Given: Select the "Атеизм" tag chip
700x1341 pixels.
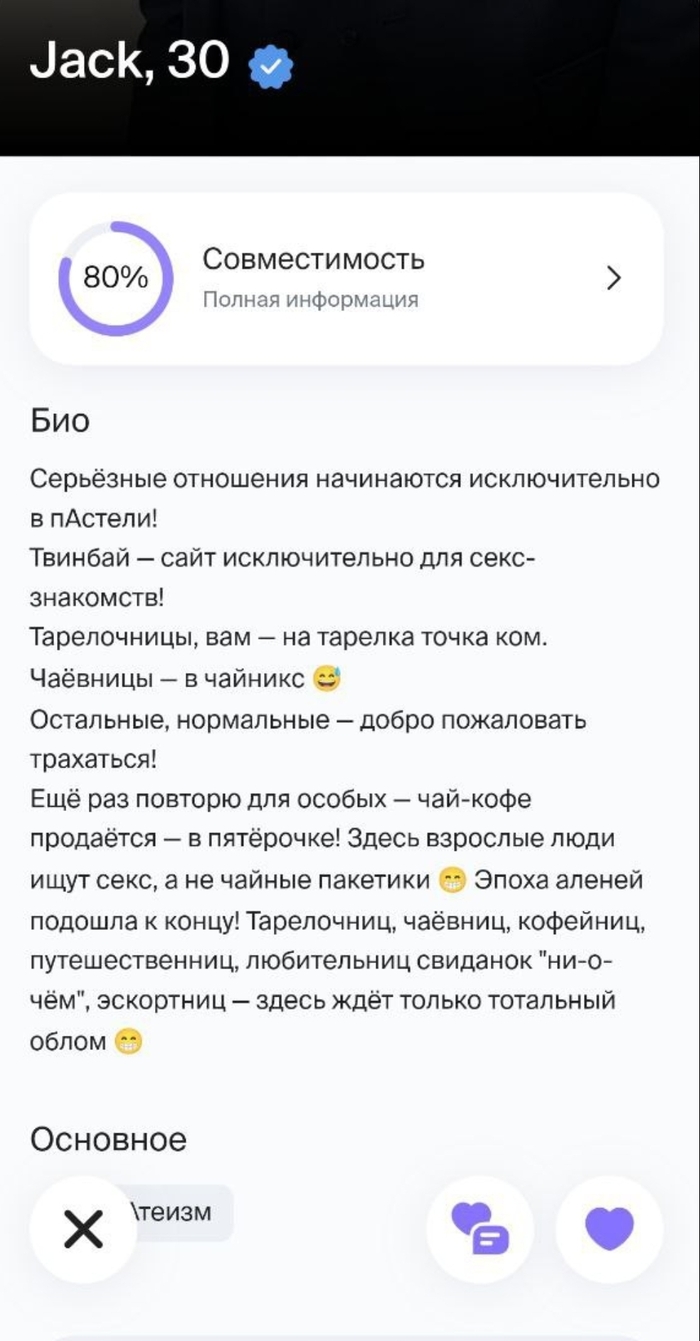Looking at the screenshot, I should (175, 1212).
